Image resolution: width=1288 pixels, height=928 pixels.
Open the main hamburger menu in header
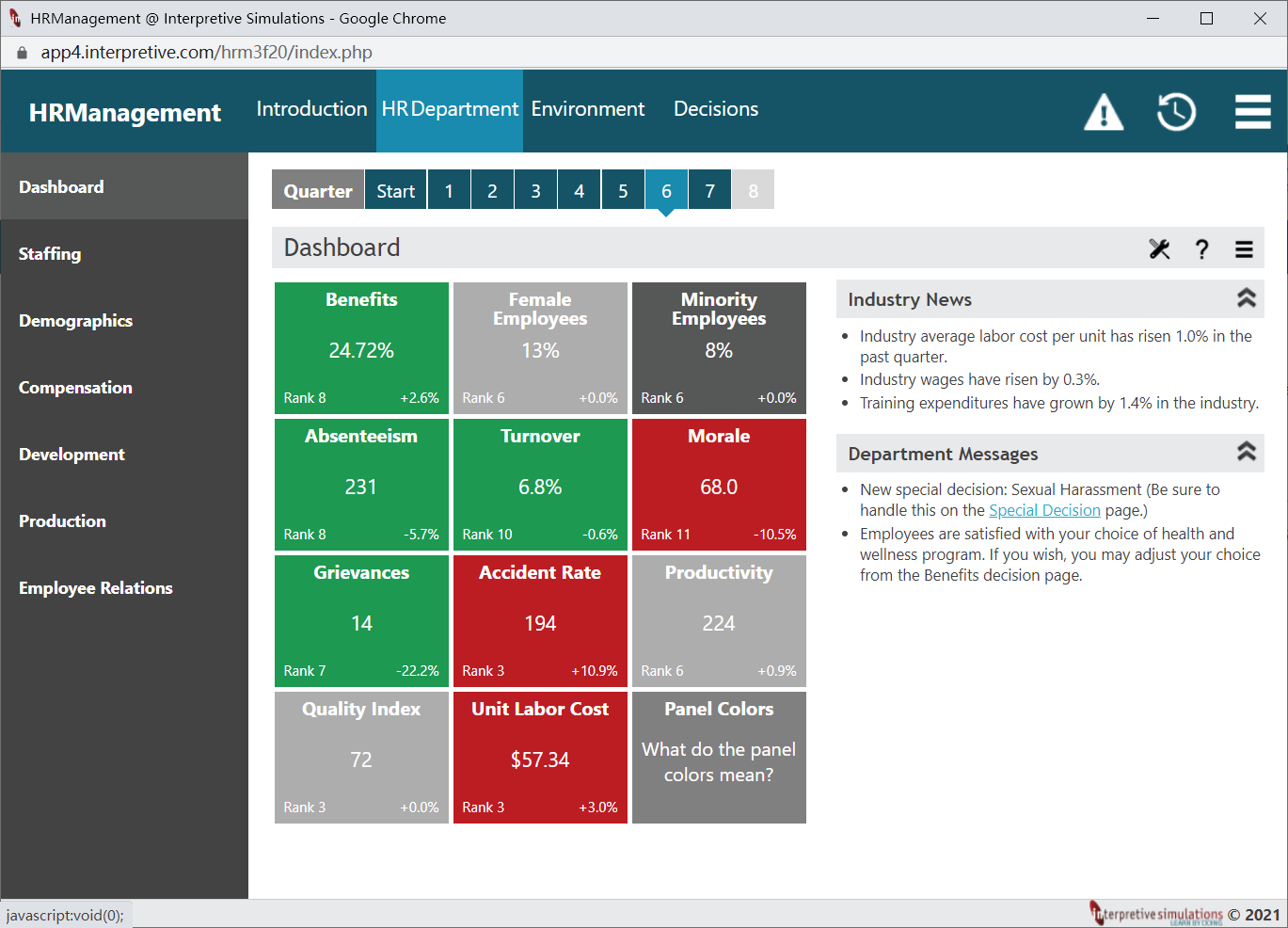pos(1252,111)
